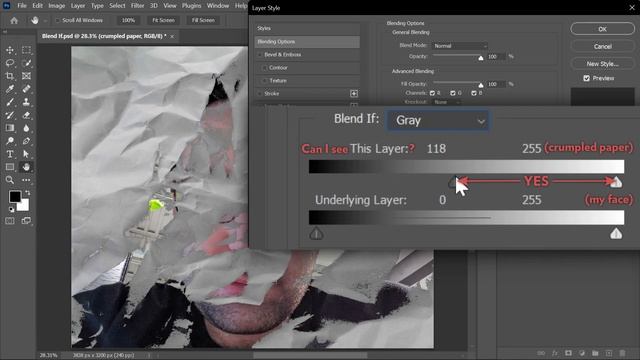640x360 pixels.
Task: Select the Hand tool in toolbox
Action: [26, 167]
